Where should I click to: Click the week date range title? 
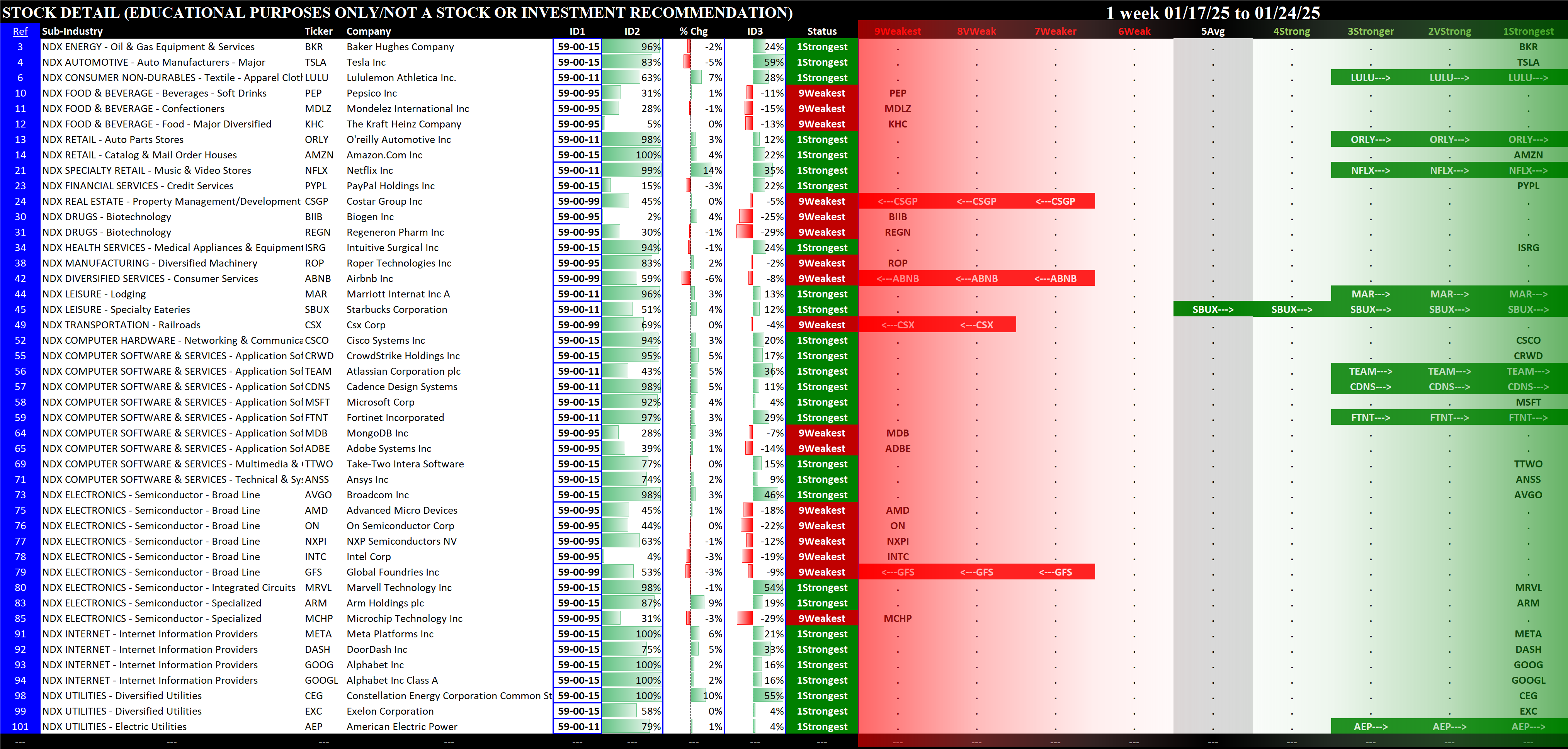coord(1213,12)
